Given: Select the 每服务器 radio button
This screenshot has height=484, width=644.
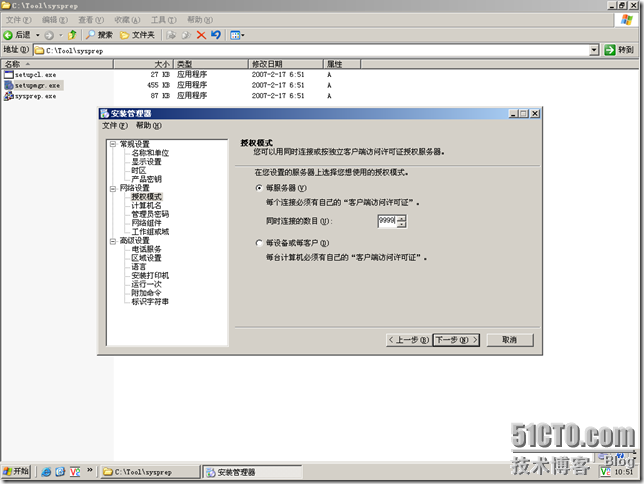Looking at the screenshot, I should point(259,188).
